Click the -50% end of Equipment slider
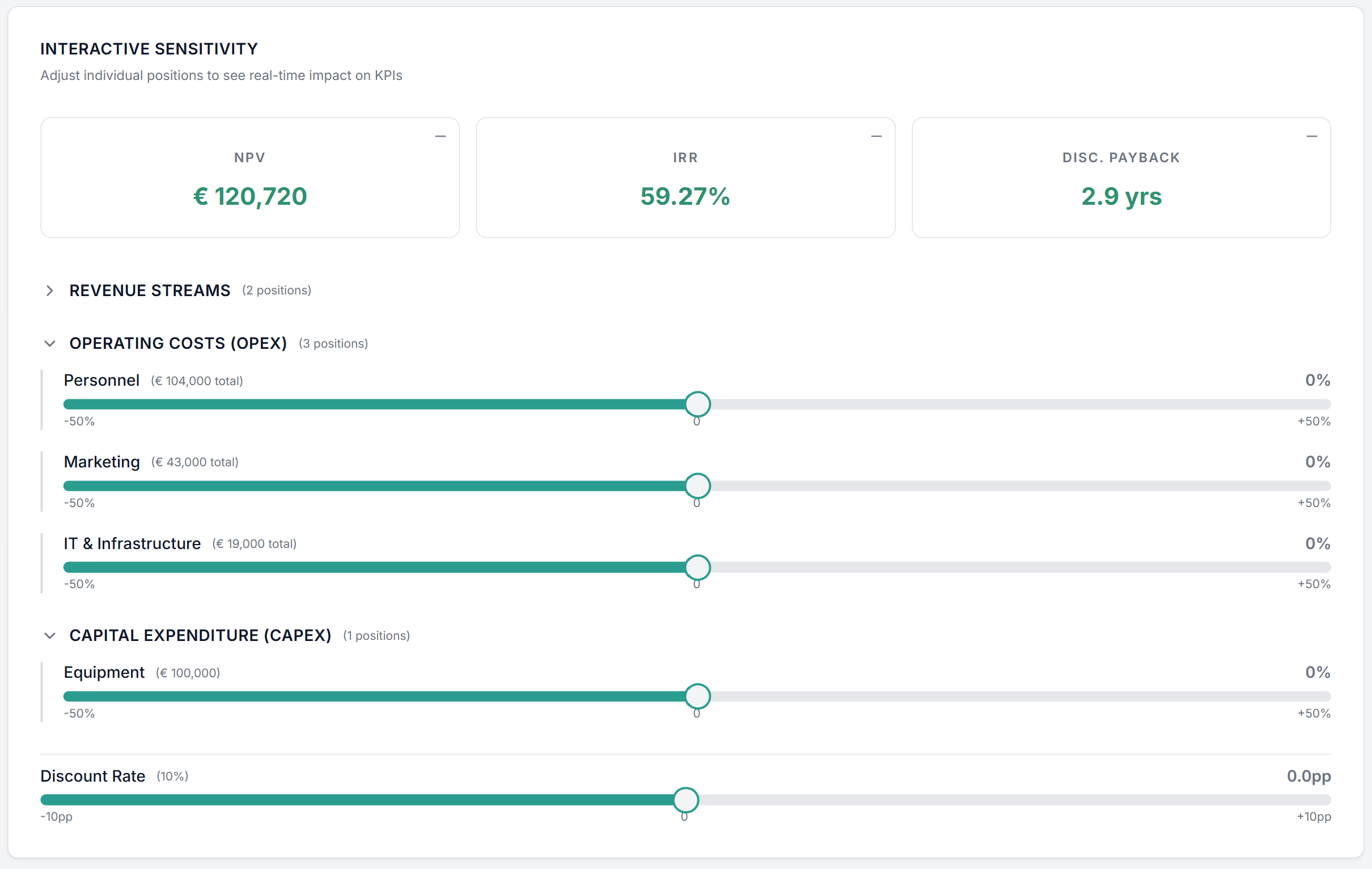 pos(79,714)
